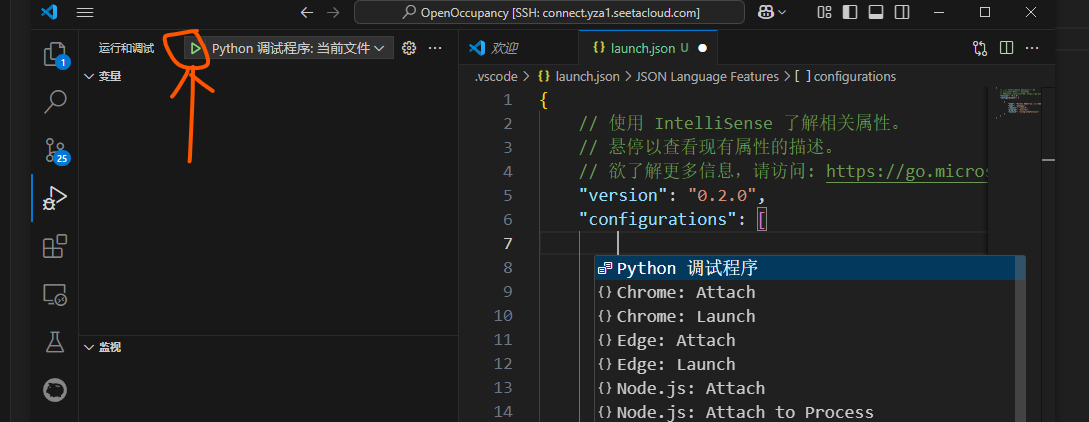This screenshot has width=1089, height=422.
Task: Go forward with the right arrow
Action: pos(333,12)
